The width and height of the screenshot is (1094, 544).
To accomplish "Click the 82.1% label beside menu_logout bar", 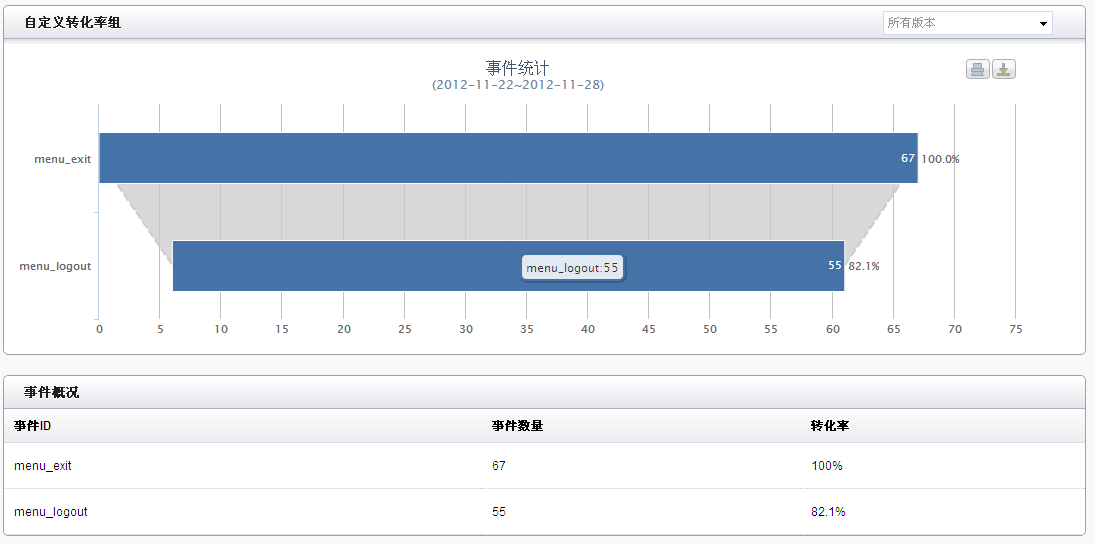I will [x=864, y=266].
